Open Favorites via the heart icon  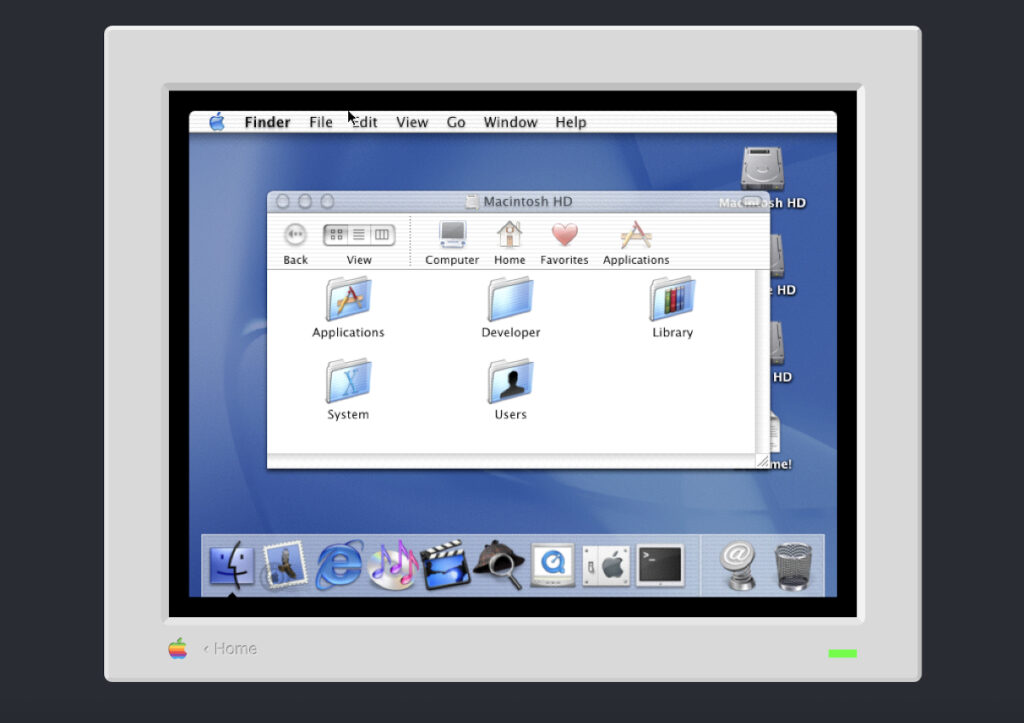point(564,235)
